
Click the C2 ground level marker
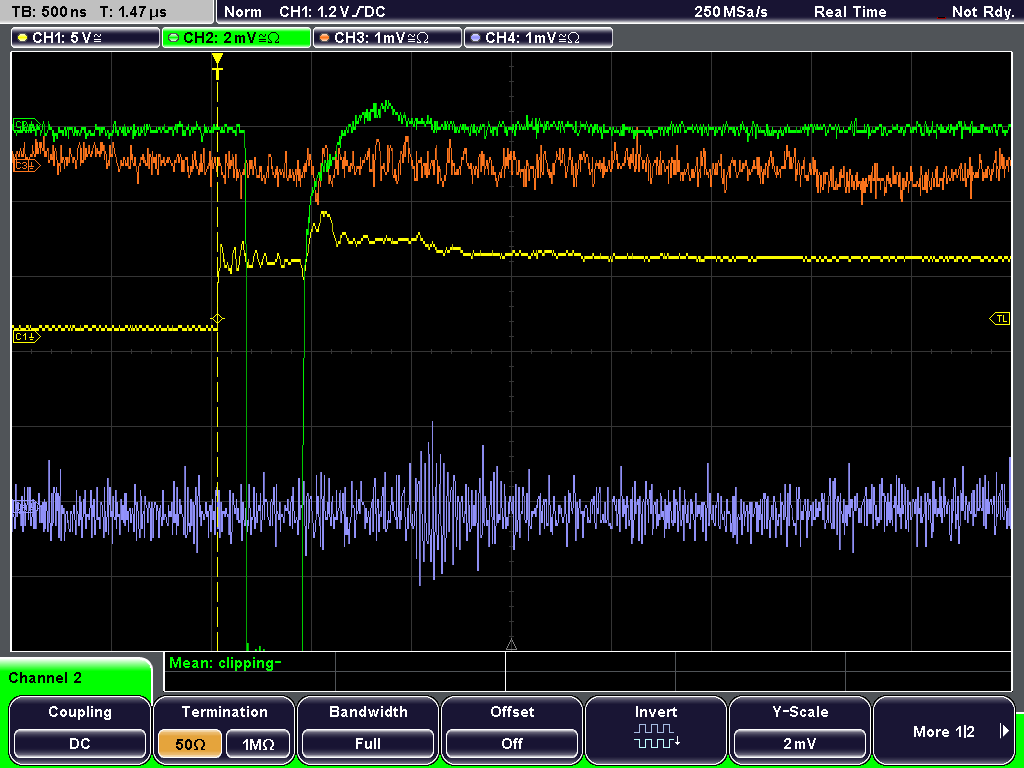coord(27,125)
